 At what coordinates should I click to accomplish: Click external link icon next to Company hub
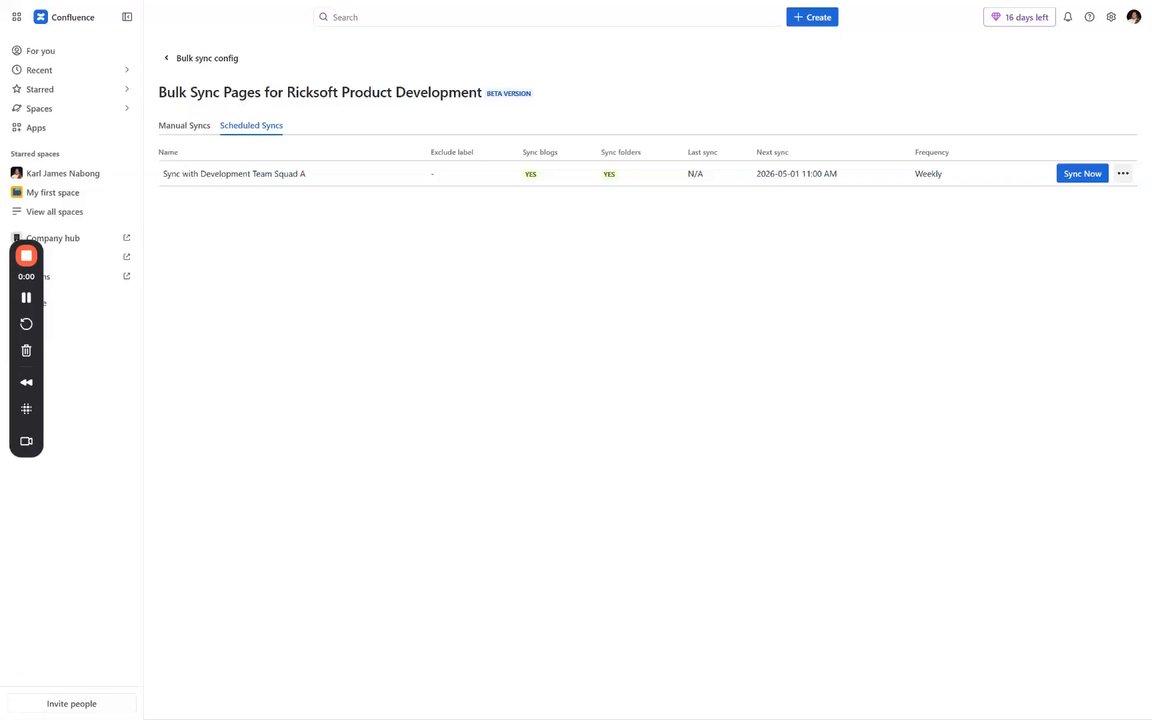tap(126, 238)
